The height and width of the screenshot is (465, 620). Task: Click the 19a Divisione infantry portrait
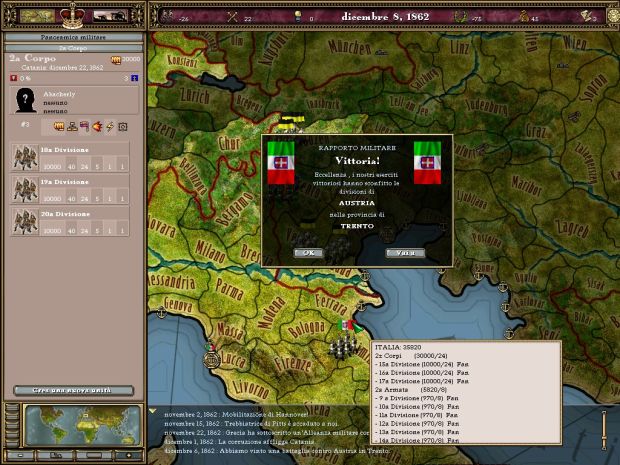click(25, 189)
